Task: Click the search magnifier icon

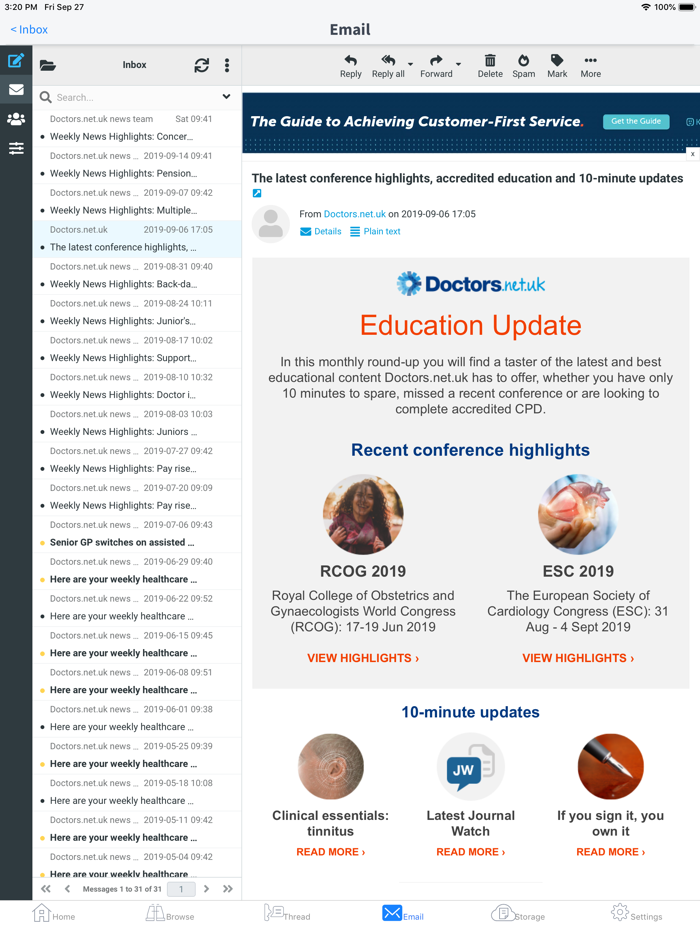Action: 45,97
